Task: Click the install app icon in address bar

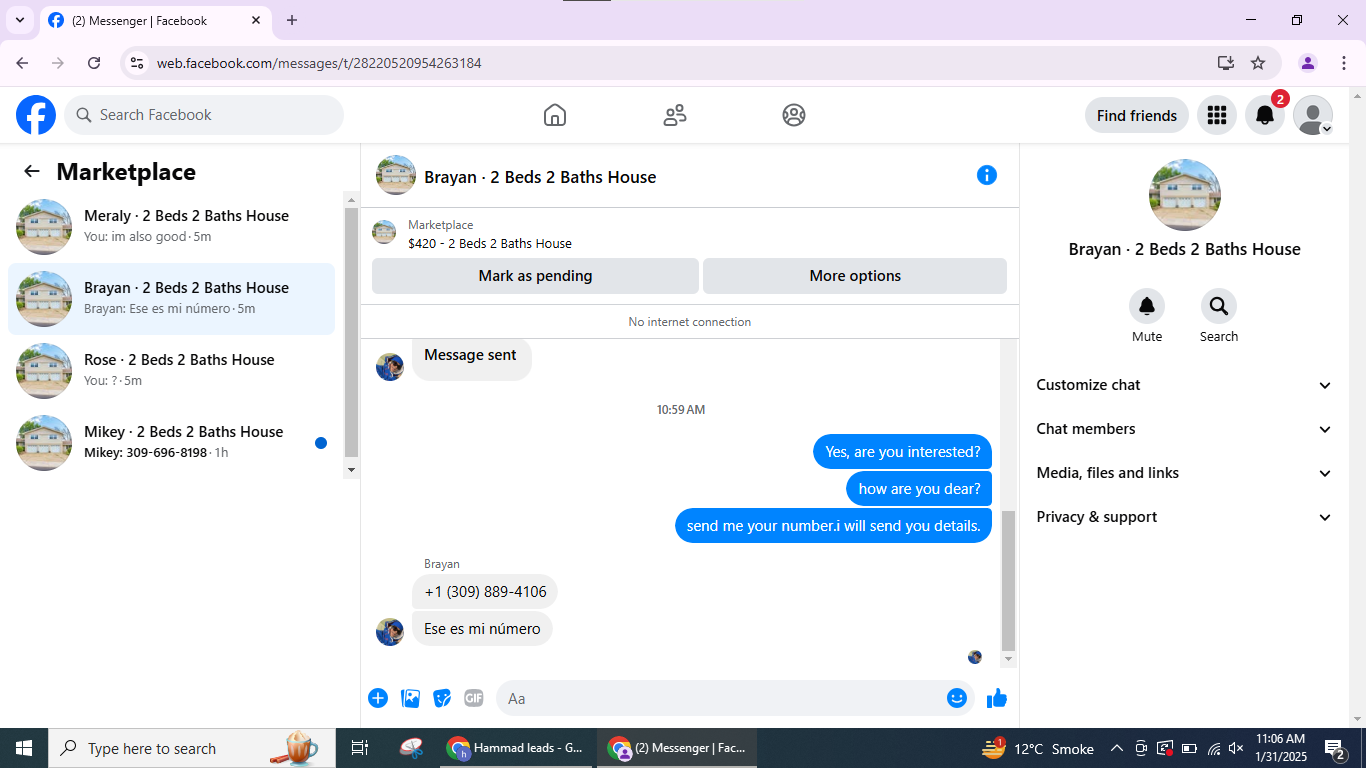Action: coord(1226,63)
